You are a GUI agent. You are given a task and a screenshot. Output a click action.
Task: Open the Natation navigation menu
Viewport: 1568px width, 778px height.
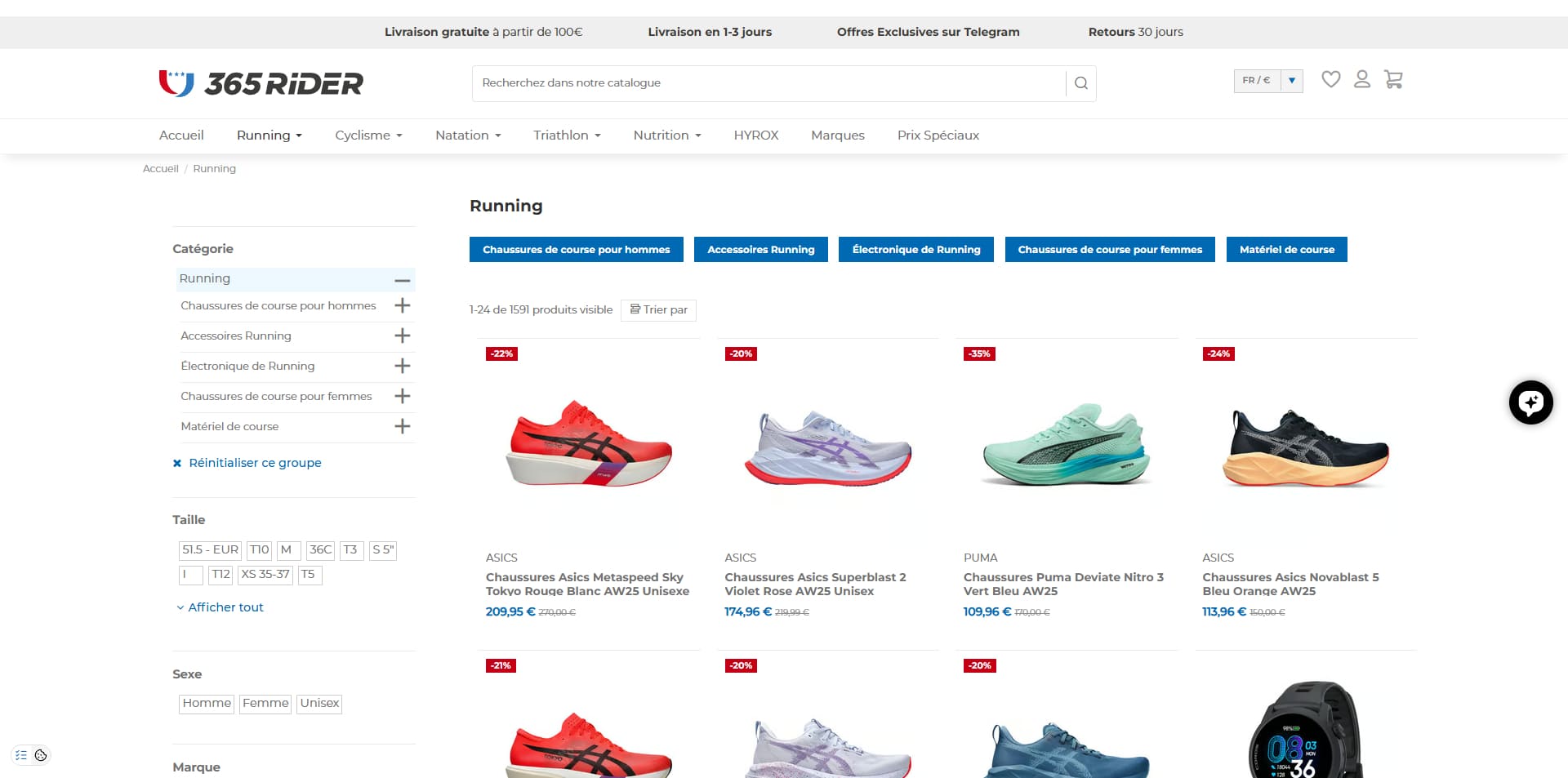tap(468, 136)
